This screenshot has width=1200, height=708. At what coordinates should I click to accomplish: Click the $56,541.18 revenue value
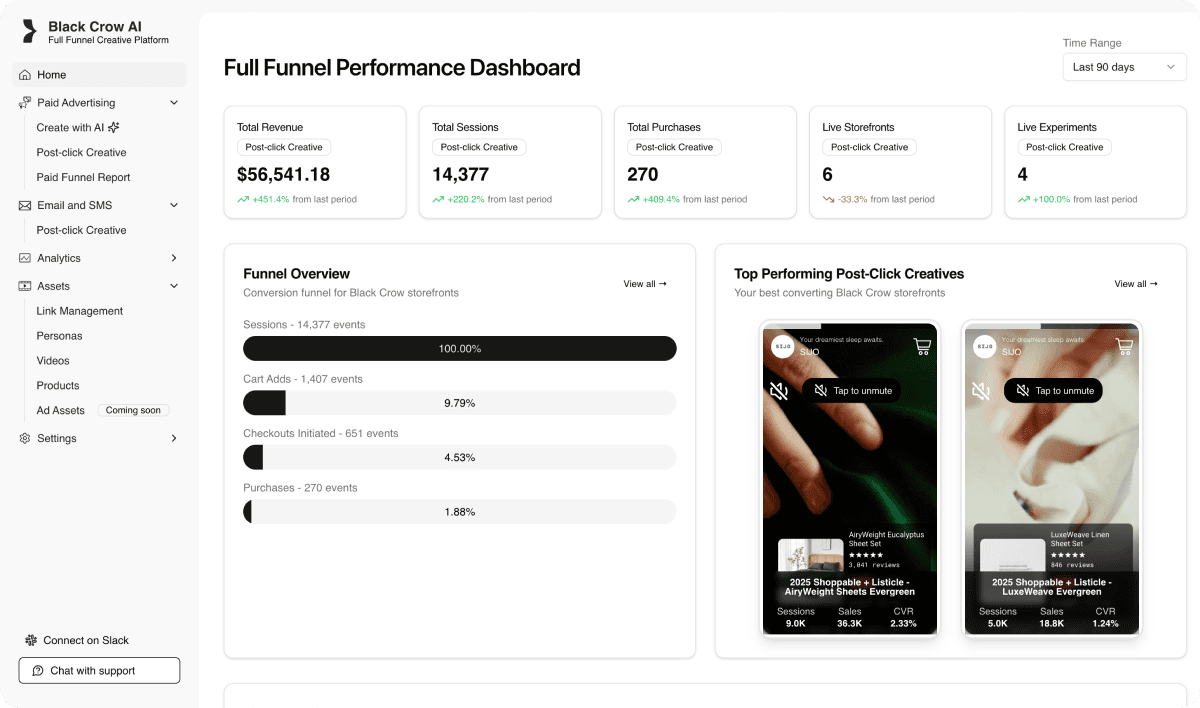[x=283, y=174]
